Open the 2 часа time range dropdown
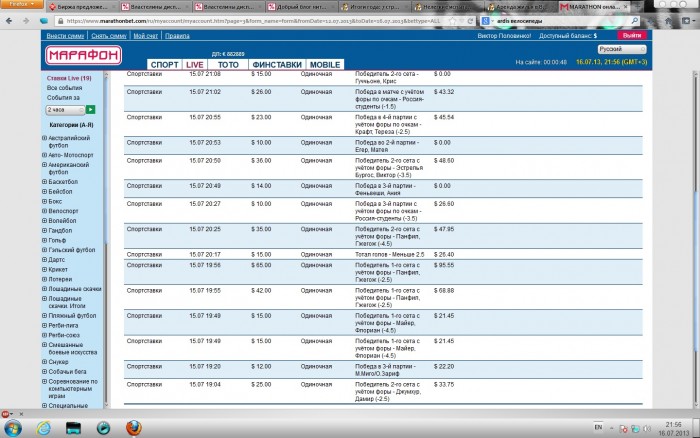The width and height of the screenshot is (700, 438). point(65,109)
